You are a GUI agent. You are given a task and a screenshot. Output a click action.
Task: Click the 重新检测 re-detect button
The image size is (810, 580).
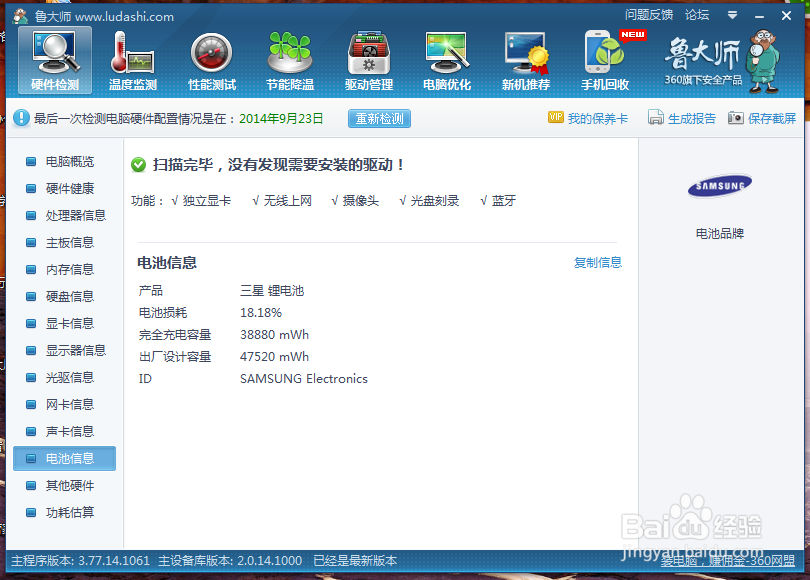[x=379, y=119]
